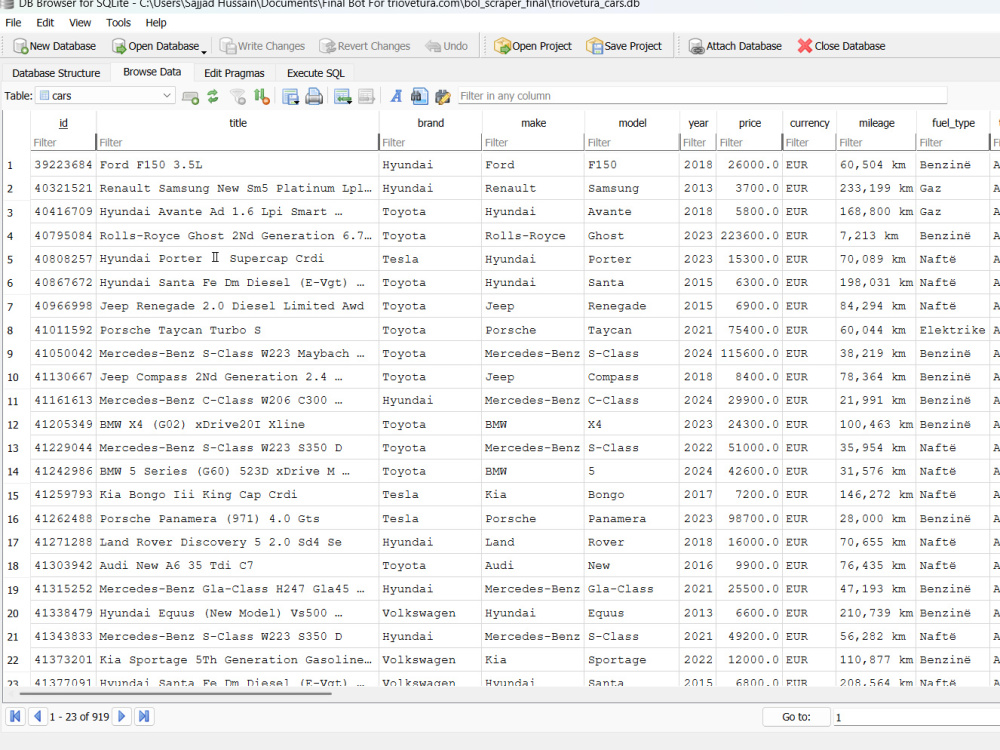
Task: Go to the next page of records
Action: pyautogui.click(x=122, y=716)
